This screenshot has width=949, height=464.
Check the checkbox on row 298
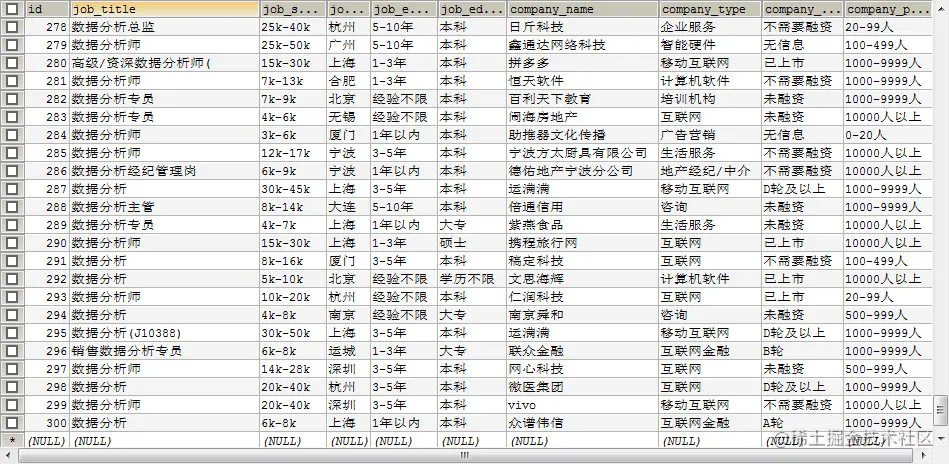click(x=12, y=387)
